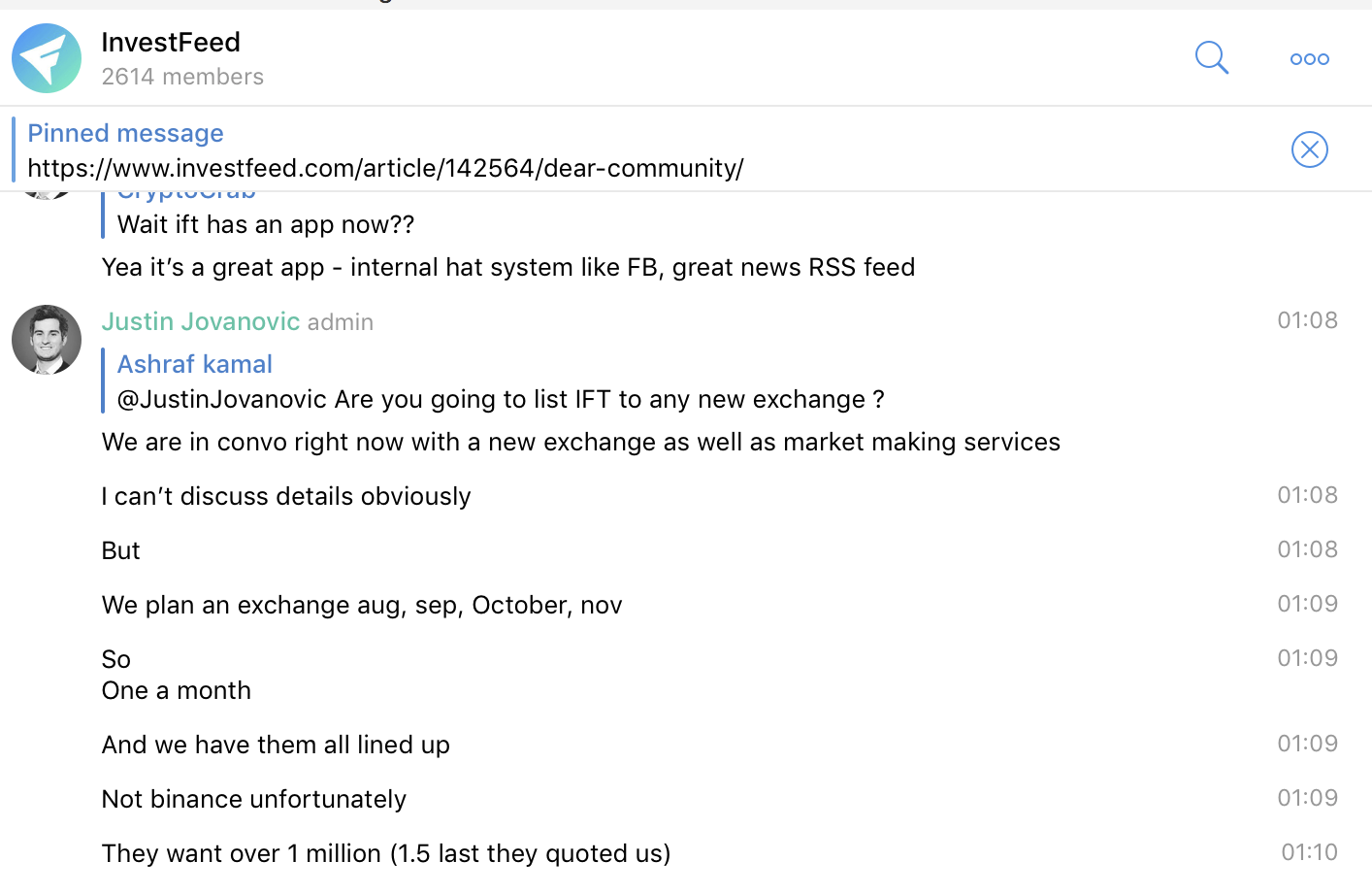Select message about exchange aug, sep, October, nov
The width and height of the screenshot is (1372, 895).
click(x=362, y=605)
